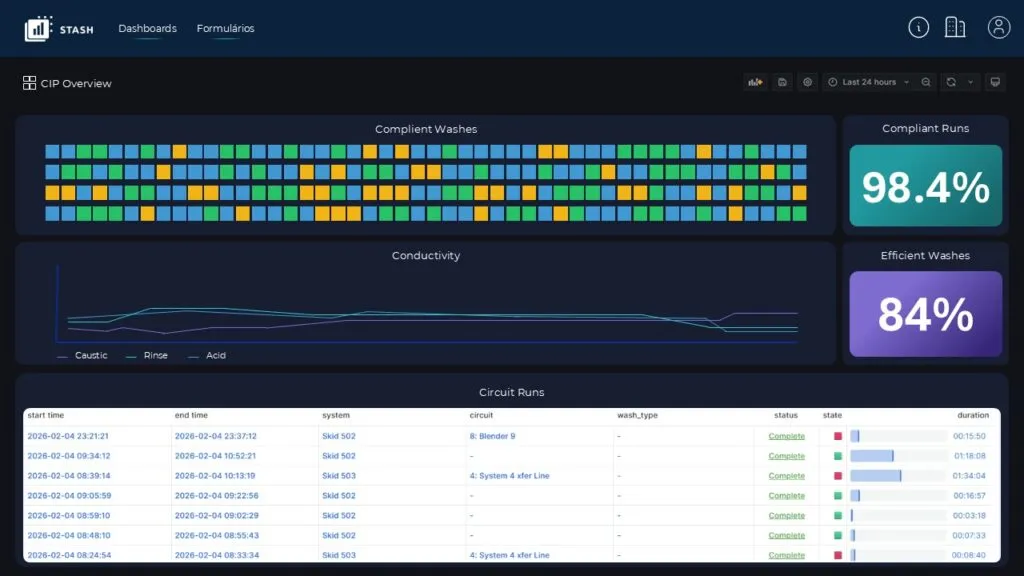The width and height of the screenshot is (1024, 576).
Task: Open the info icon in the header
Action: coord(918,28)
